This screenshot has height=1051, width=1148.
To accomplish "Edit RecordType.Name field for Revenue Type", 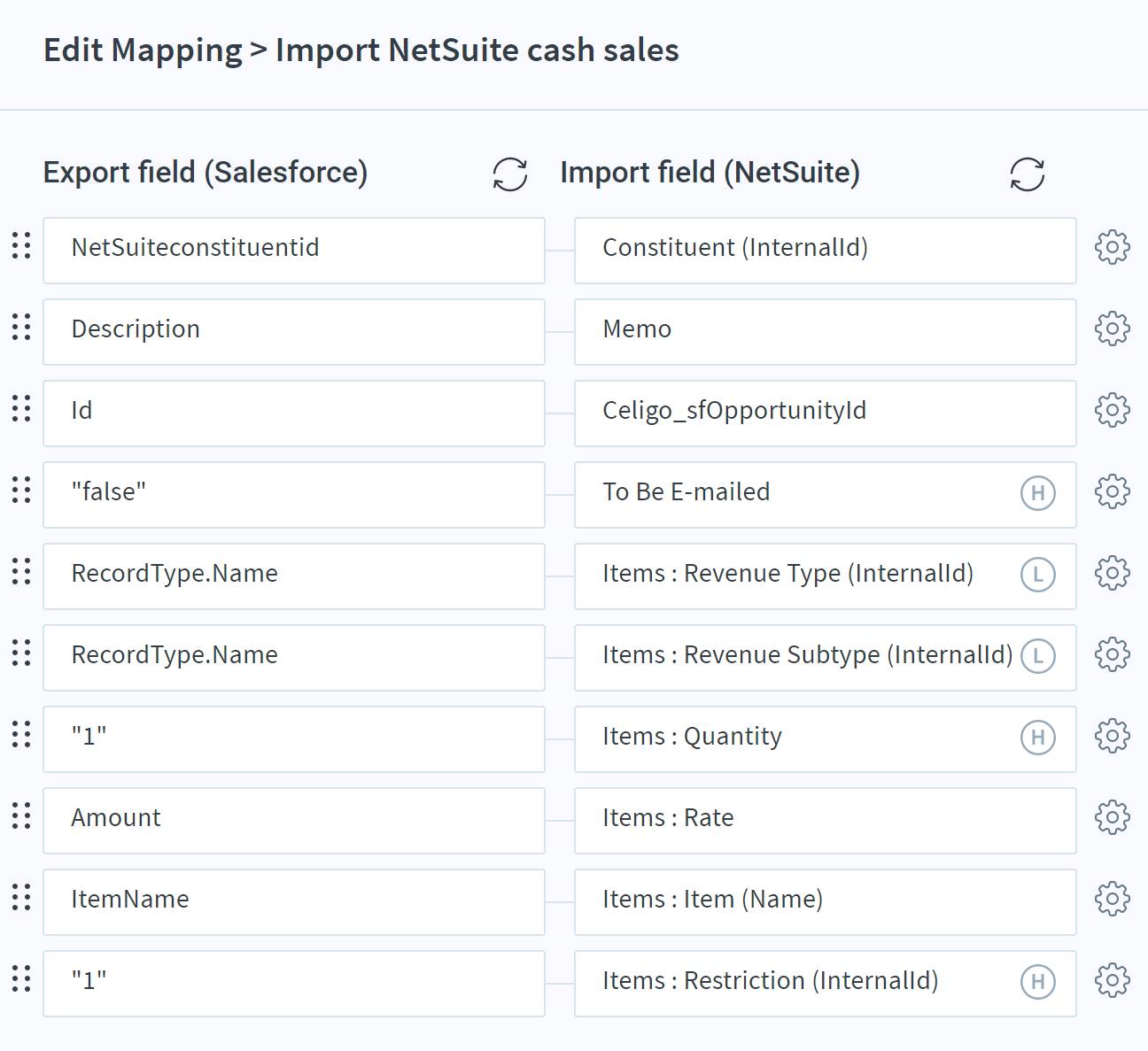I will tap(294, 576).
